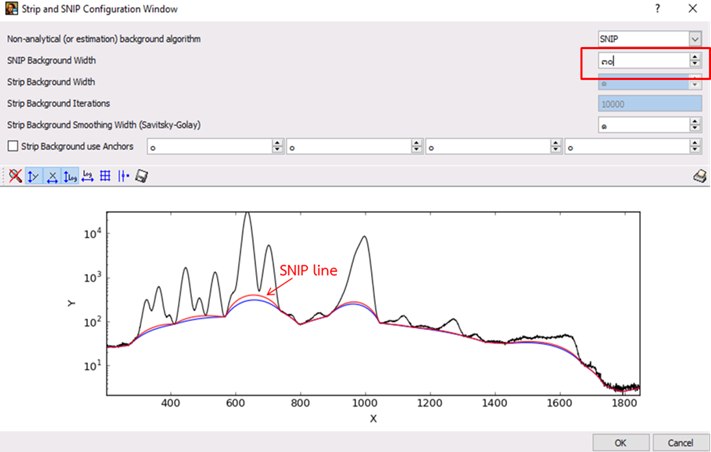The height and width of the screenshot is (452, 711).
Task: Enable Strip Background use Anchors checkbox
Action: pyautogui.click(x=13, y=146)
